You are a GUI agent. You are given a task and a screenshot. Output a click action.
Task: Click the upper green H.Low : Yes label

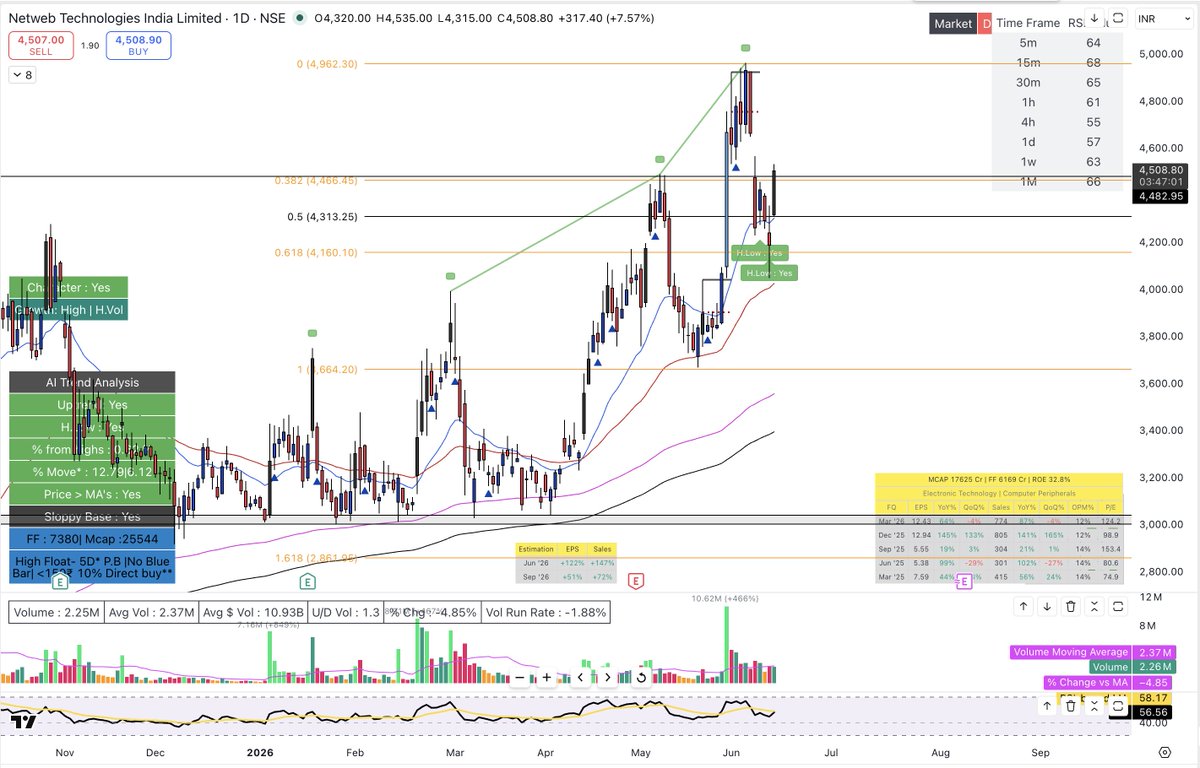(x=760, y=253)
